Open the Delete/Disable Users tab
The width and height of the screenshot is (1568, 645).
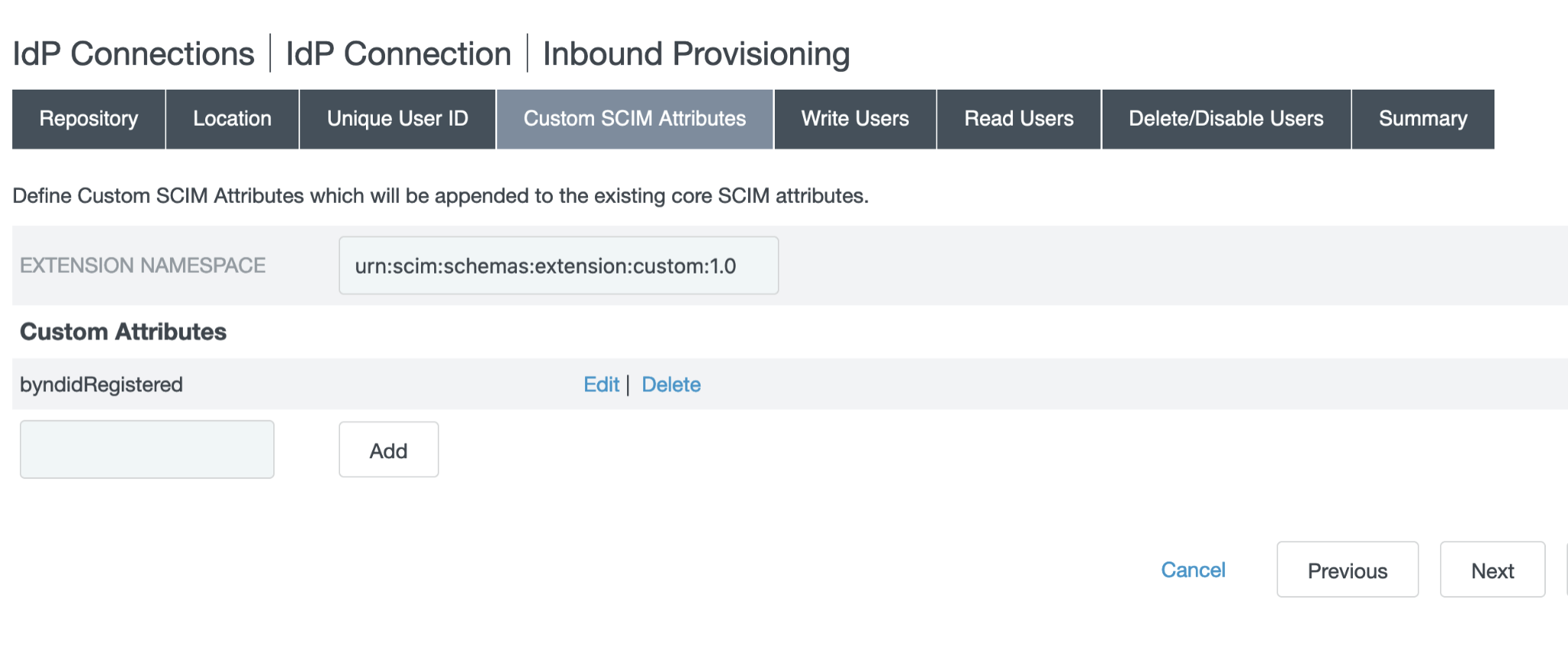click(1226, 119)
